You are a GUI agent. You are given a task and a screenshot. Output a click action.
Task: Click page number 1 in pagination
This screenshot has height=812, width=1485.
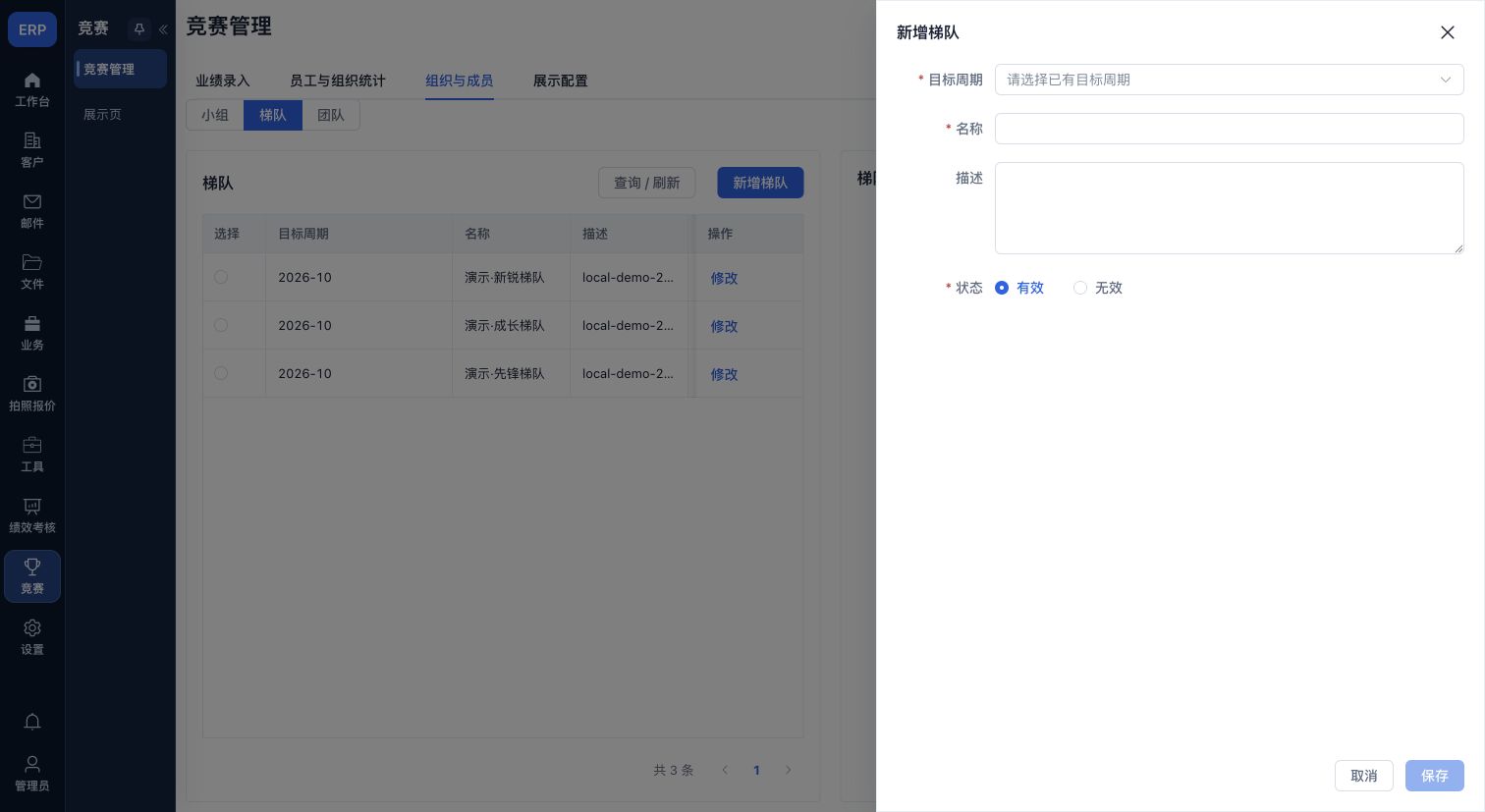[x=756, y=770]
